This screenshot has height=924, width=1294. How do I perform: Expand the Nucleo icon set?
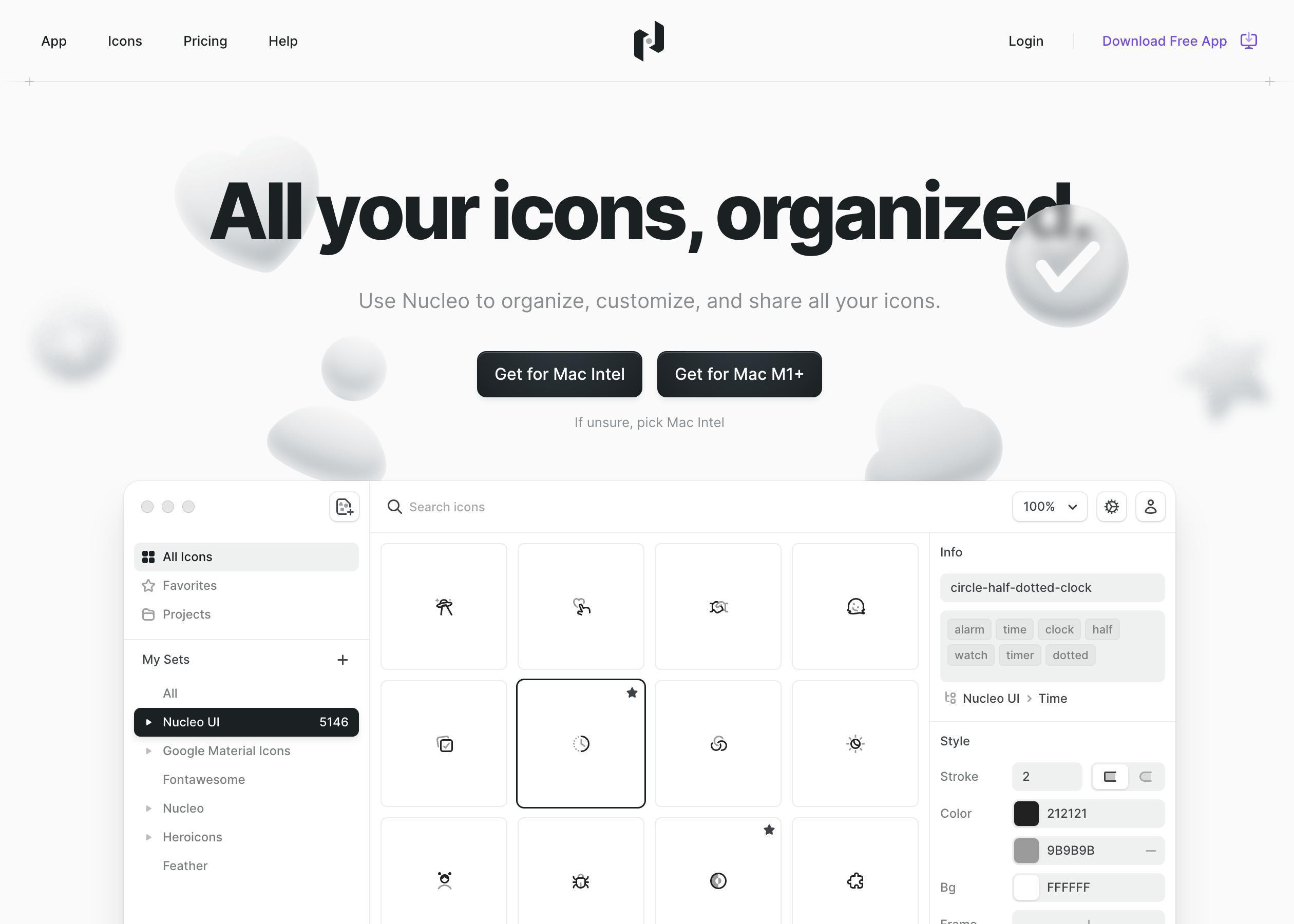coord(151,808)
